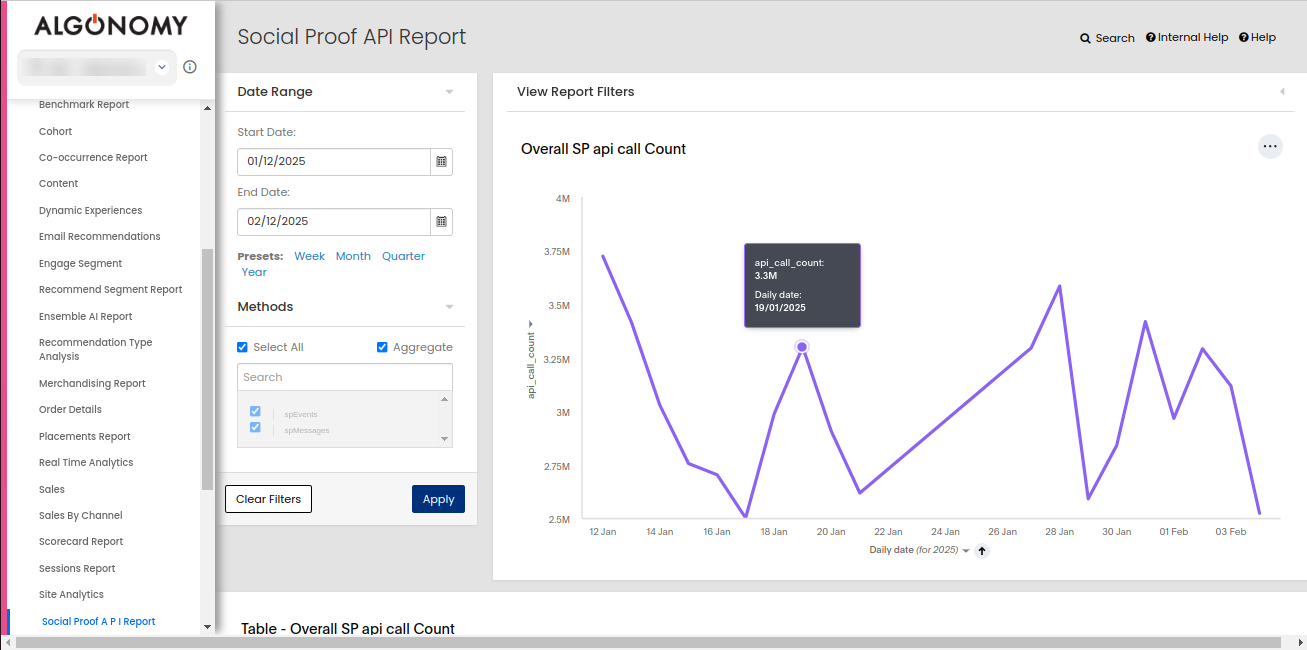Click the sidebar scroll-down arrow
This screenshot has height=650, width=1307.
pyautogui.click(x=207, y=627)
